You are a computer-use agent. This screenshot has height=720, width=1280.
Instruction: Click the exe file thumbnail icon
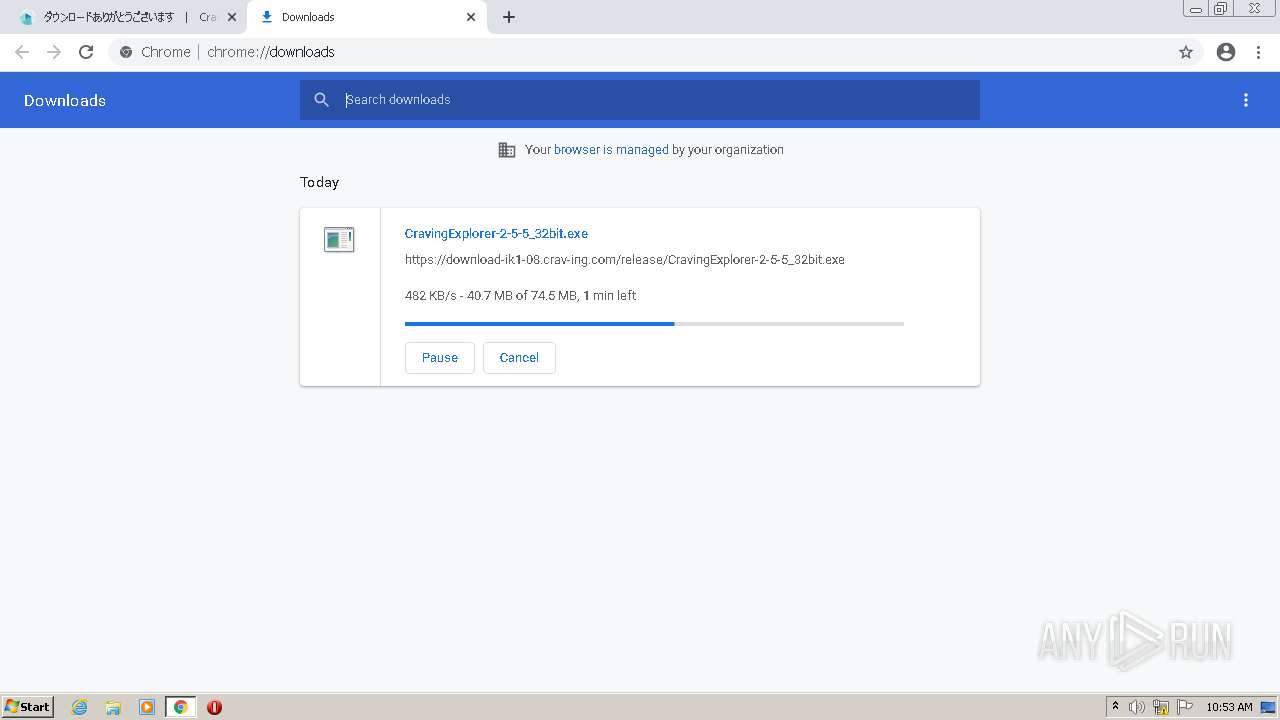tap(339, 239)
